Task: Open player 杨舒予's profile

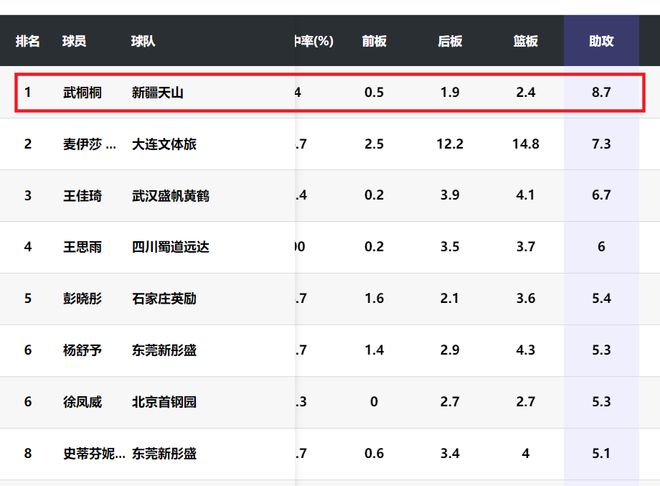Action: pyautogui.click(x=82, y=350)
